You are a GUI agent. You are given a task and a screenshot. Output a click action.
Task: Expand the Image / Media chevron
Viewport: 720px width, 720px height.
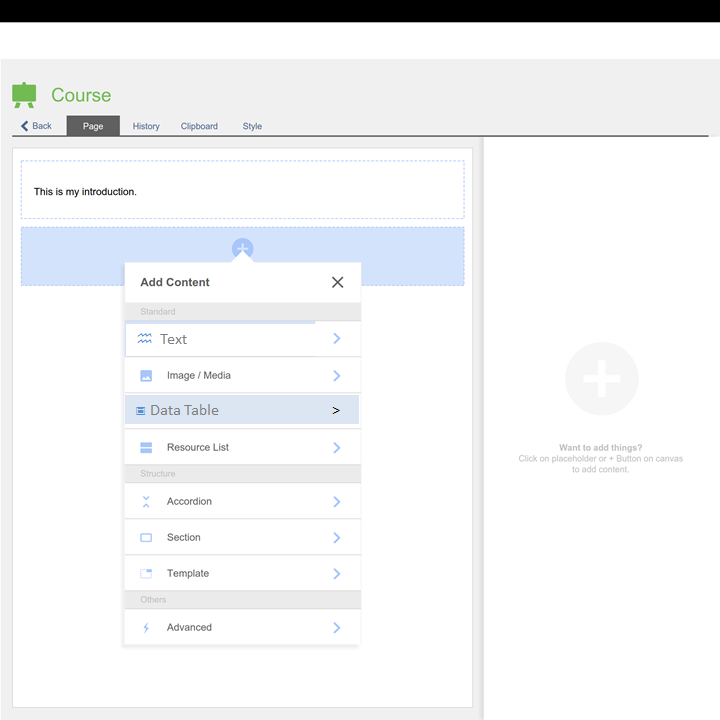337,376
